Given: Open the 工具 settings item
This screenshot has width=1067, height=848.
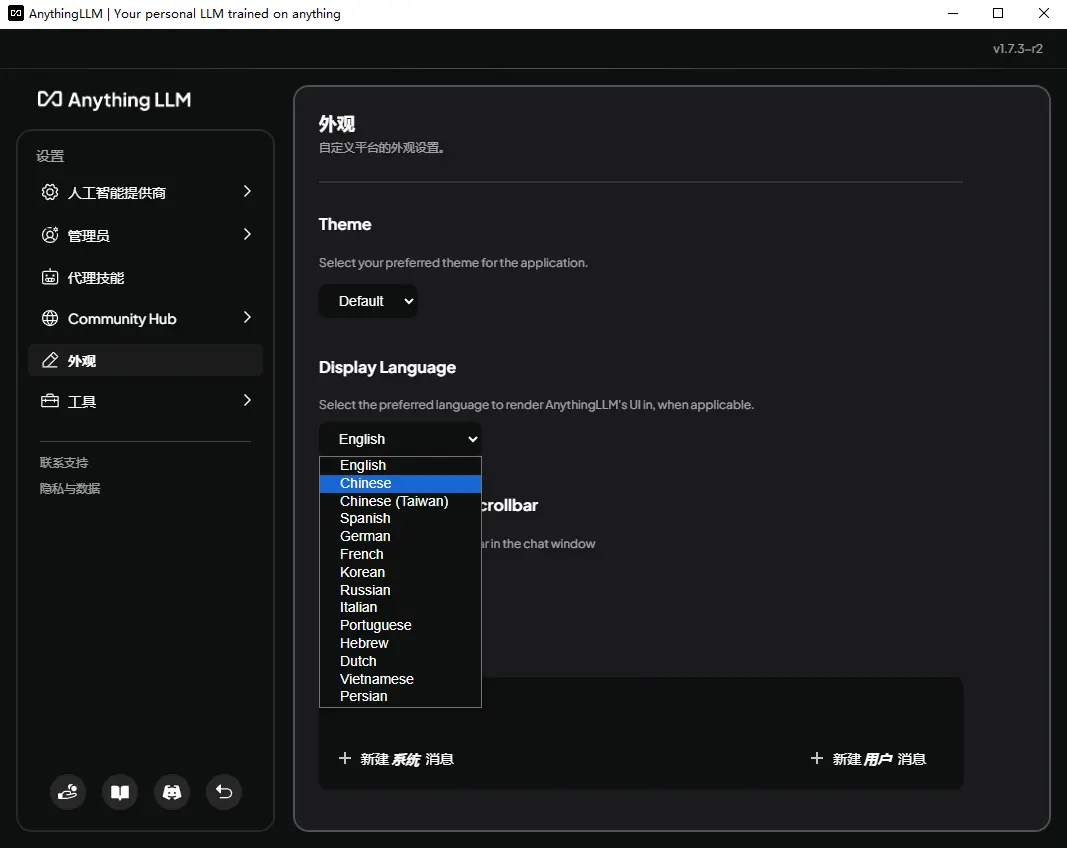Looking at the screenshot, I should [146, 401].
